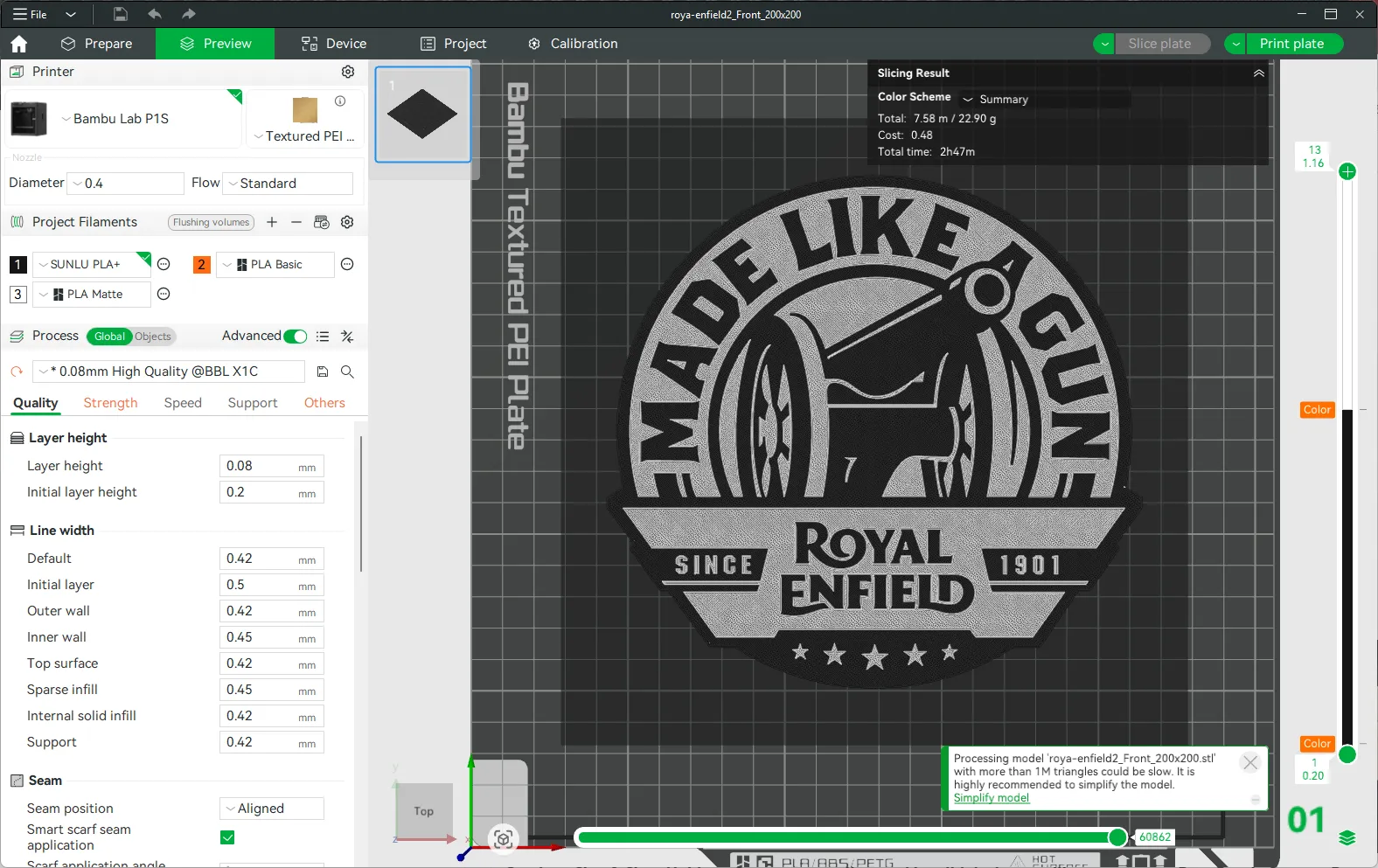This screenshot has height=868, width=1378.
Task: Compare process presets icon
Action: (x=347, y=337)
